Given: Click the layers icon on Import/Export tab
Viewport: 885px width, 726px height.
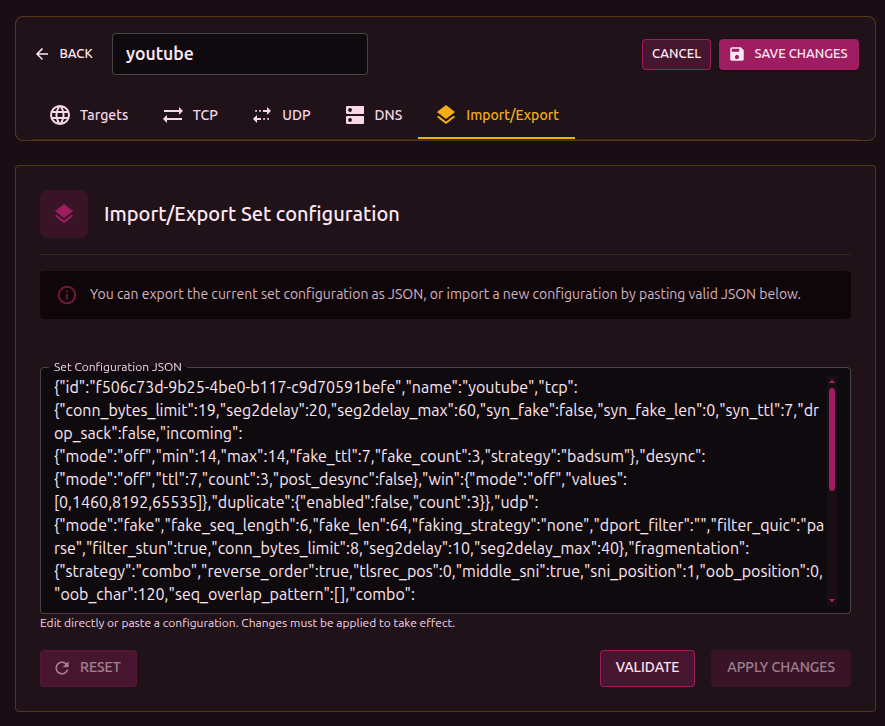Looking at the screenshot, I should (446, 115).
